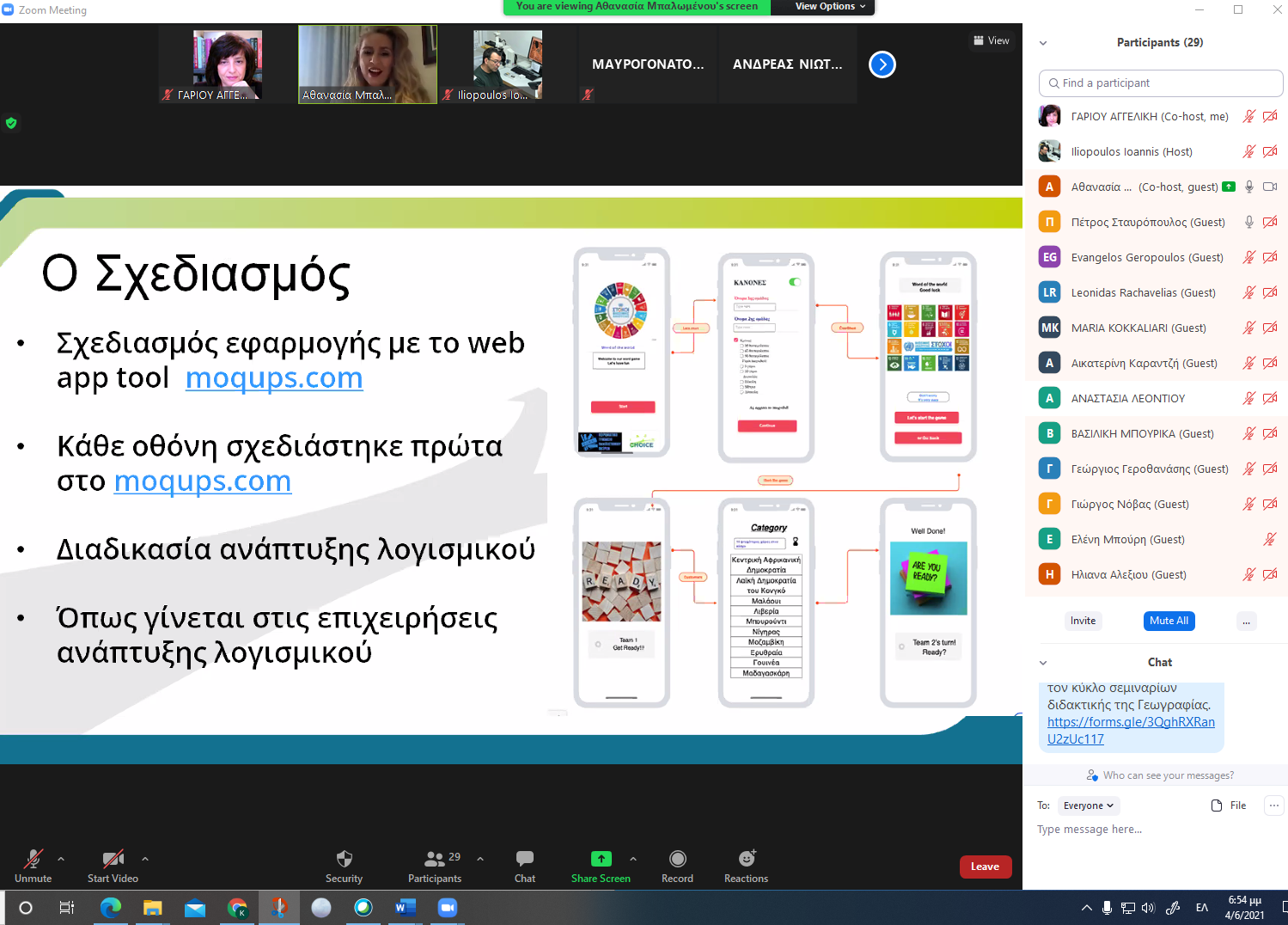
Task: Show next video thumbnails with blue arrow
Action: [882, 64]
